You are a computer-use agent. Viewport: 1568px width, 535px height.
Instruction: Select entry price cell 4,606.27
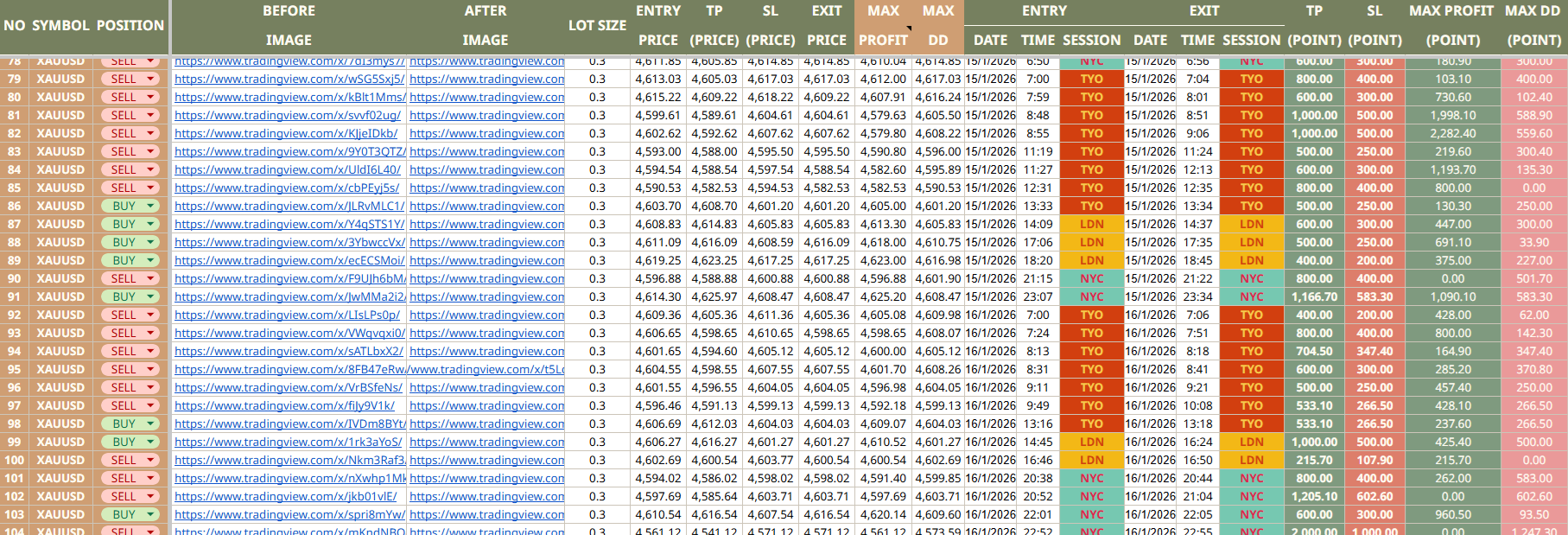click(x=658, y=442)
